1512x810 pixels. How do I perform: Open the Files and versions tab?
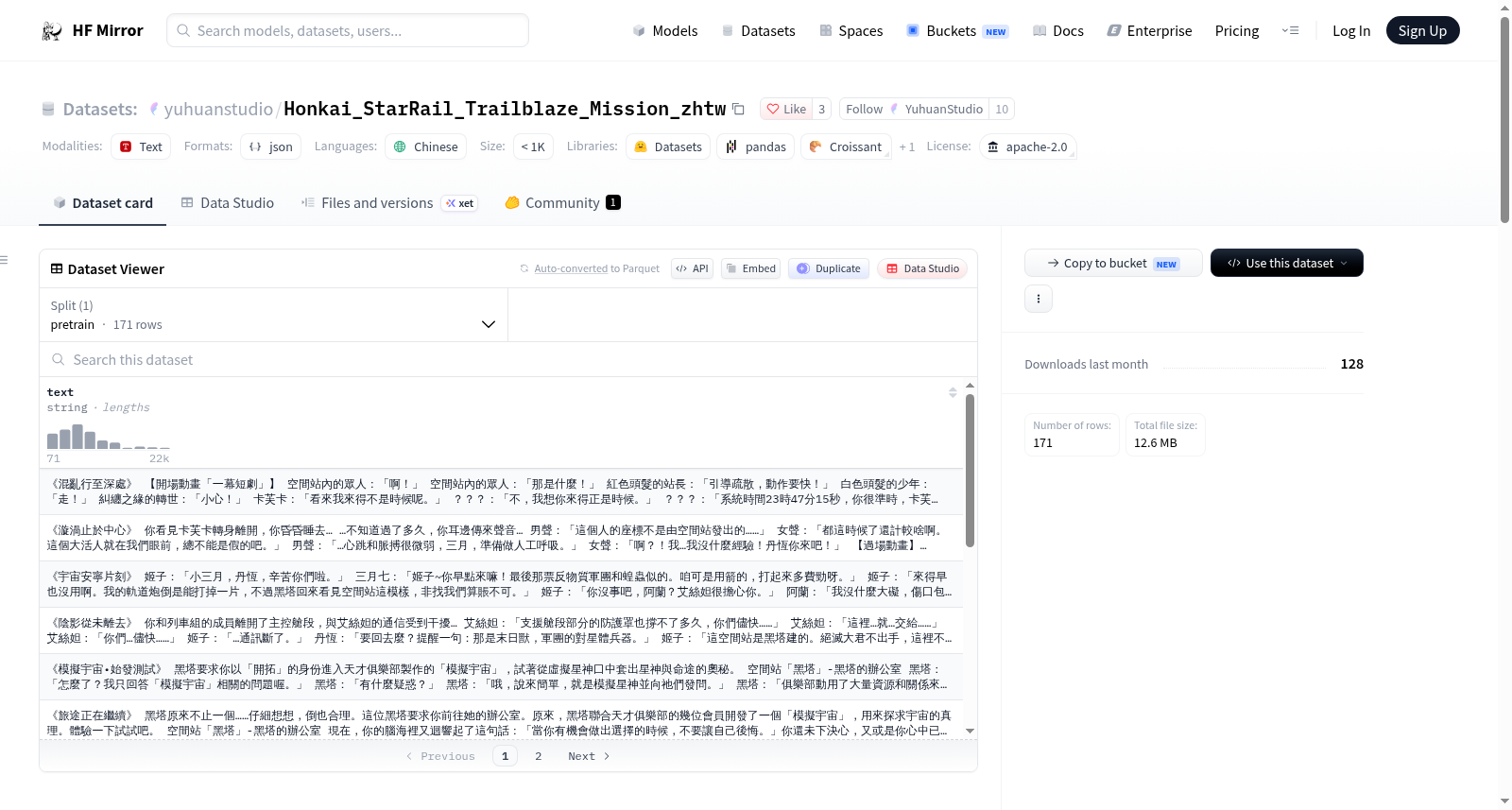pos(388,203)
